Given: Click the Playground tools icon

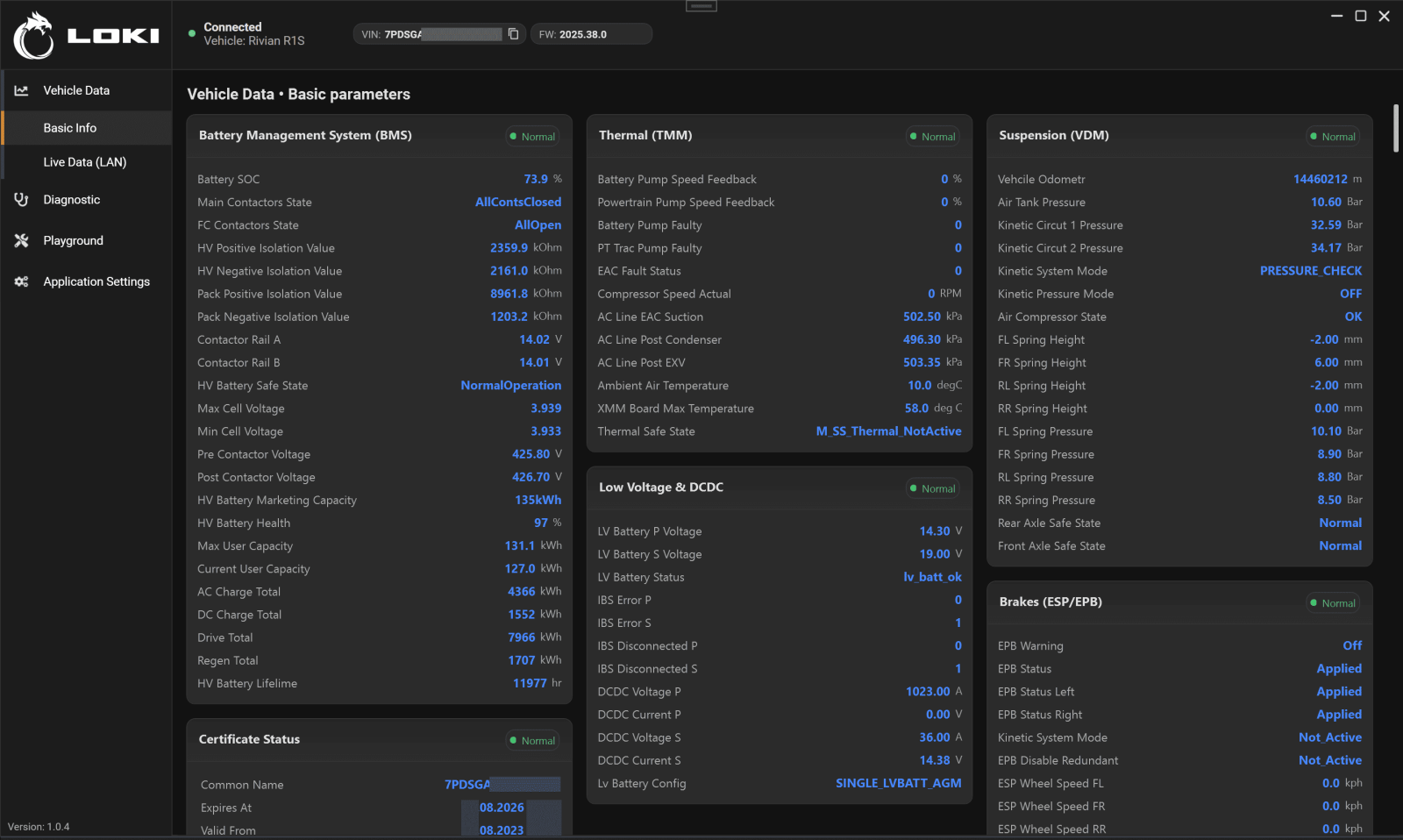Looking at the screenshot, I should coord(22,240).
